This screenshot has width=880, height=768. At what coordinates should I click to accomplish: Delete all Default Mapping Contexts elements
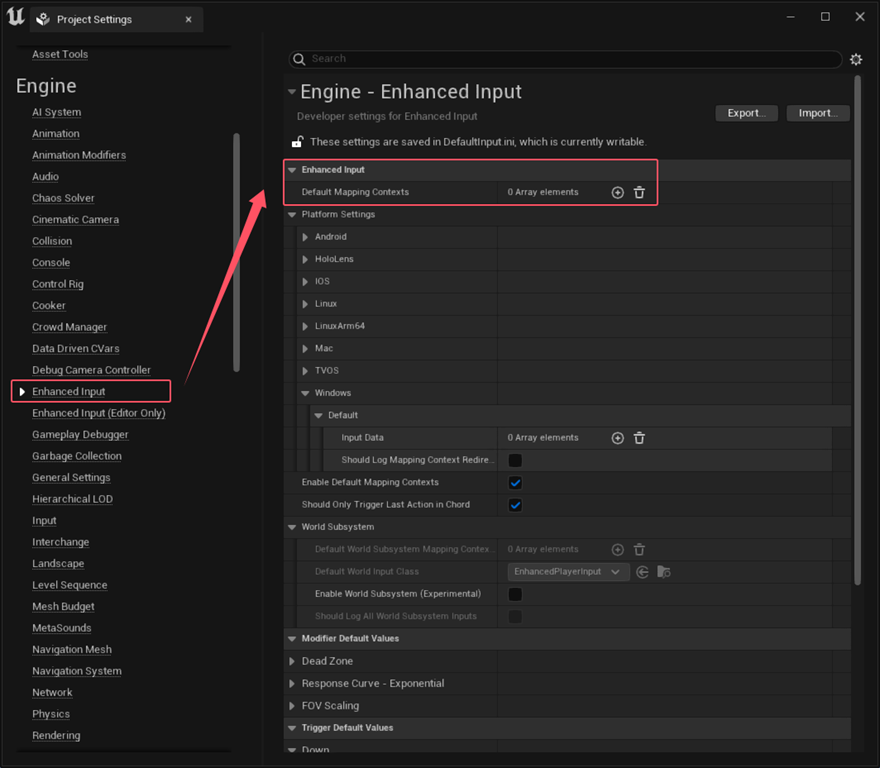click(x=639, y=193)
